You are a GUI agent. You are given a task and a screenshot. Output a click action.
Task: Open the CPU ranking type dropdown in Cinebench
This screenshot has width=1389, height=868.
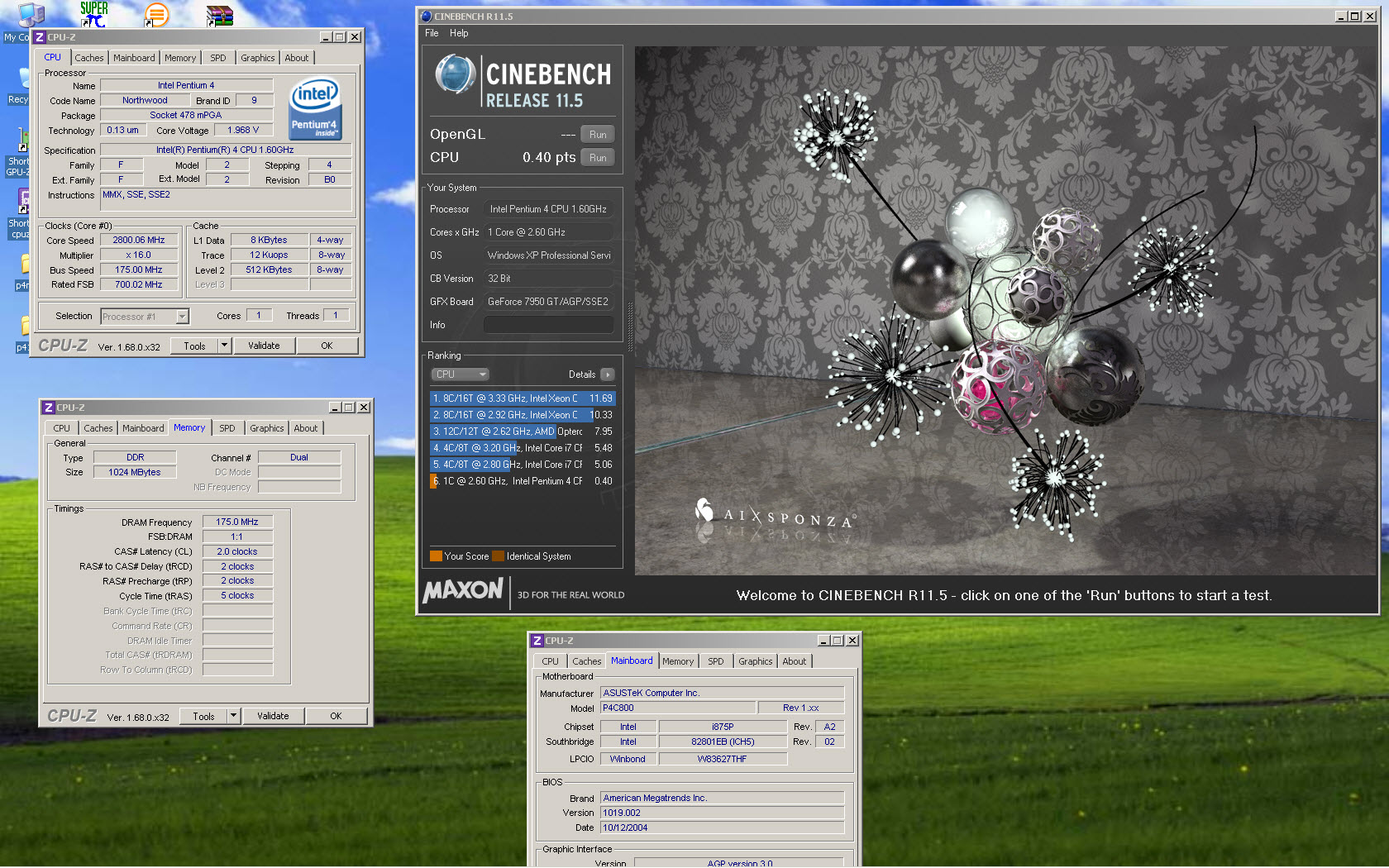[461, 374]
